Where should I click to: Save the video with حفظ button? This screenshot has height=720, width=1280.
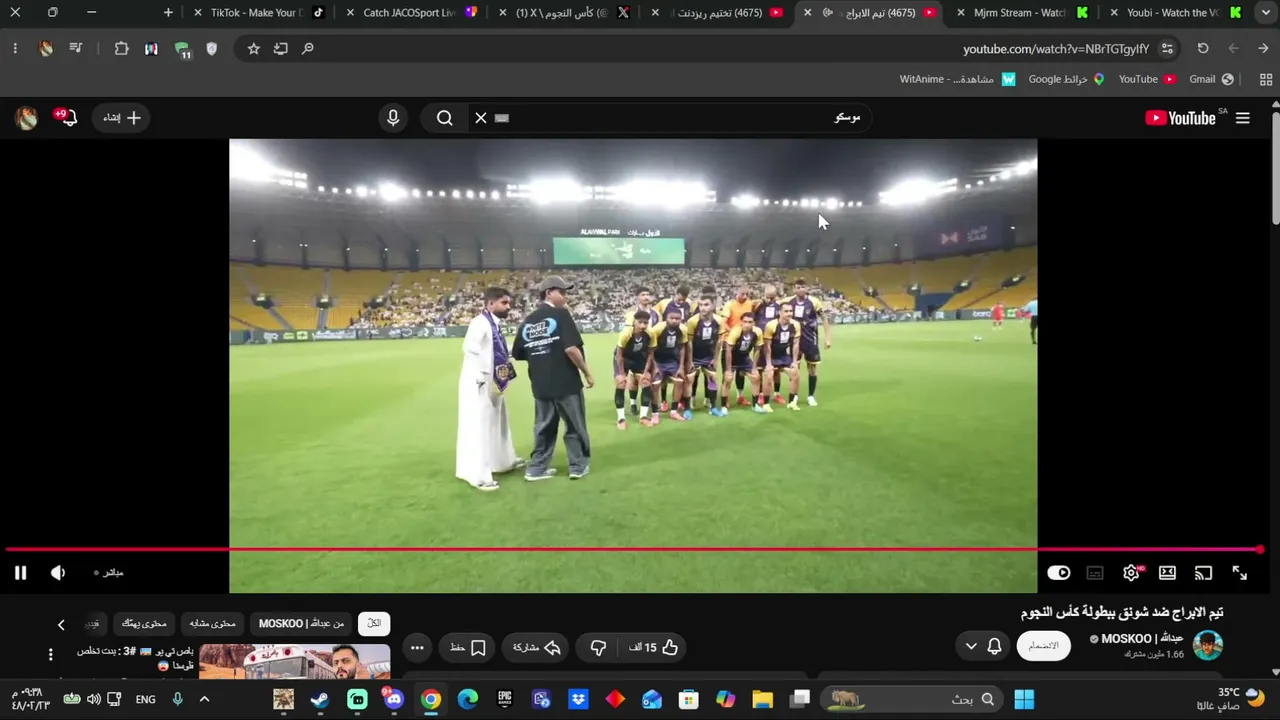coord(468,647)
